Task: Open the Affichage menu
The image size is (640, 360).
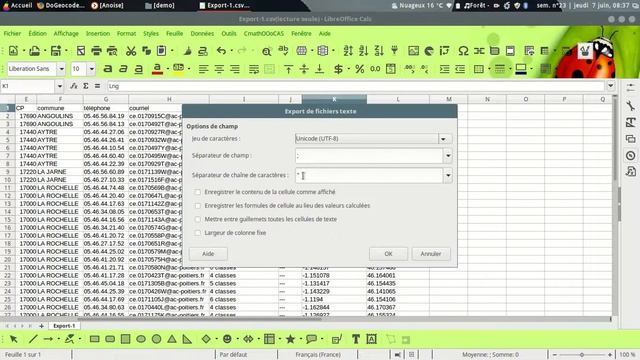Action: pyautogui.click(x=66, y=33)
